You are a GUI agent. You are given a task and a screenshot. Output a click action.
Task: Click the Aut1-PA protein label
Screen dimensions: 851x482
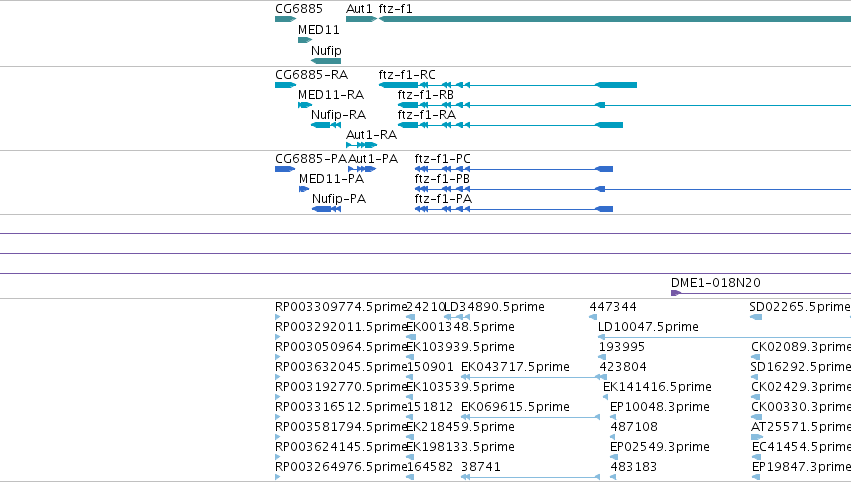point(373,158)
